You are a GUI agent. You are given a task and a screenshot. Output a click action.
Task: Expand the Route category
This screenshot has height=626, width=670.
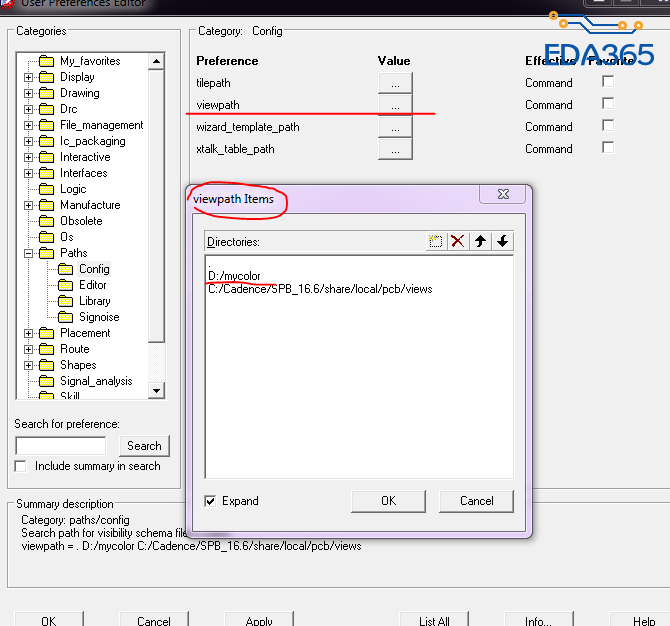point(28,349)
